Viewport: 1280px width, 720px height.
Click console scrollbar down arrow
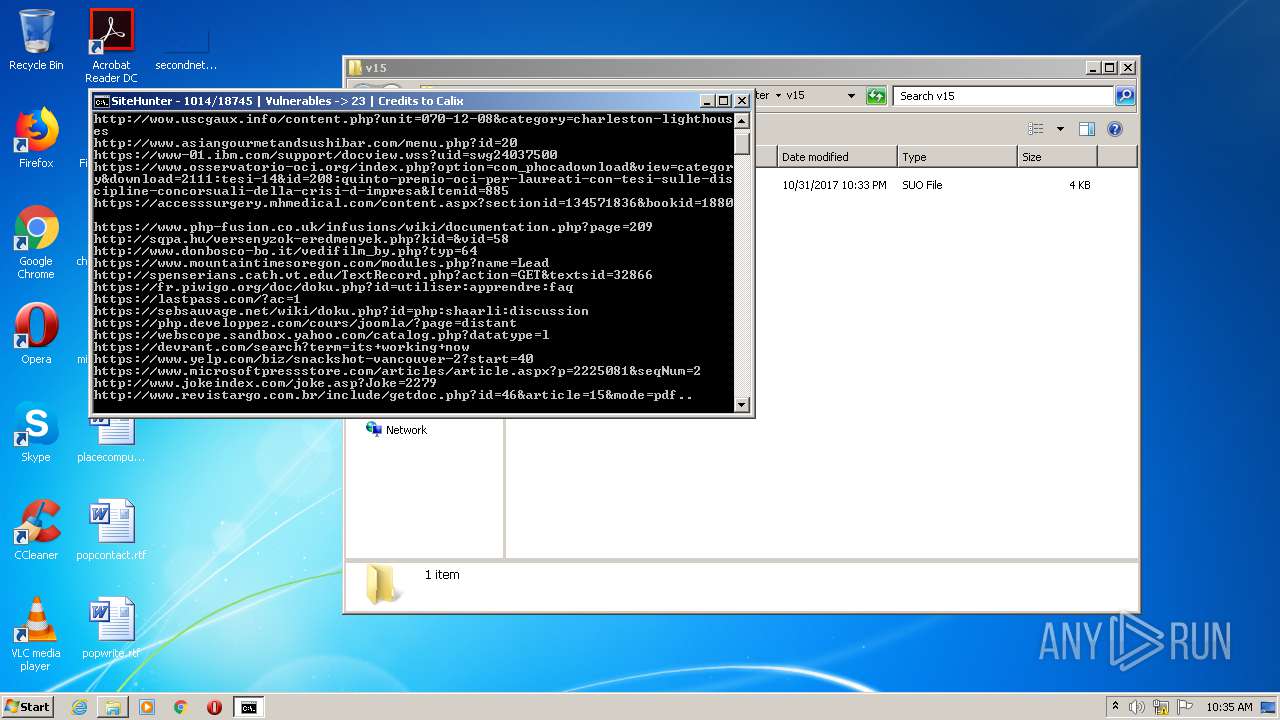tap(742, 405)
